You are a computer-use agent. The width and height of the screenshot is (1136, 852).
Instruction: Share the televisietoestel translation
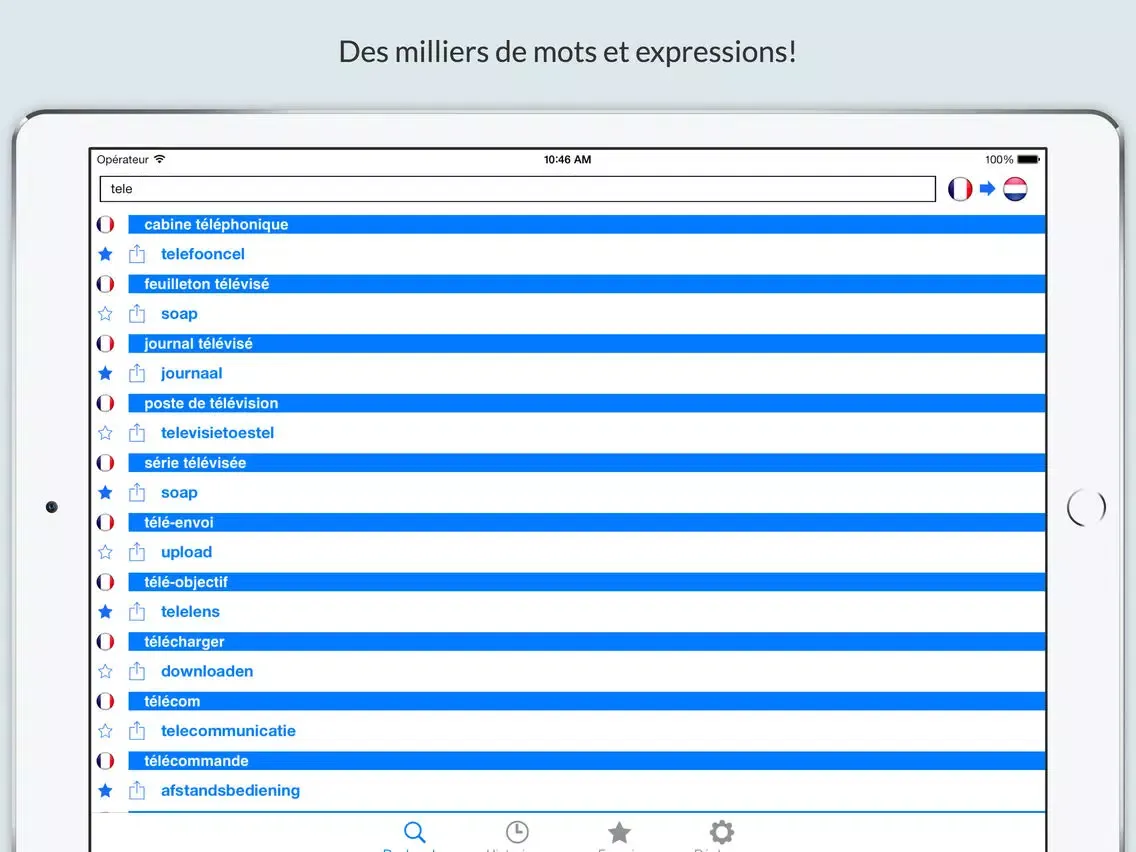pos(137,433)
